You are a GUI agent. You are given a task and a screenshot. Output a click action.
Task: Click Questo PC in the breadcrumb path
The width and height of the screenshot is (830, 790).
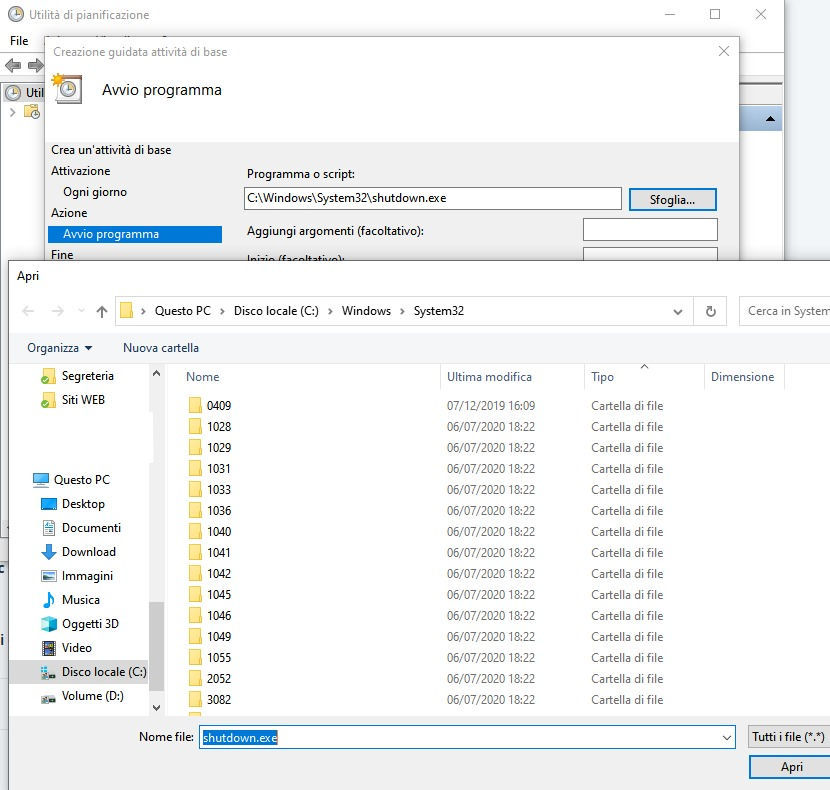click(183, 311)
